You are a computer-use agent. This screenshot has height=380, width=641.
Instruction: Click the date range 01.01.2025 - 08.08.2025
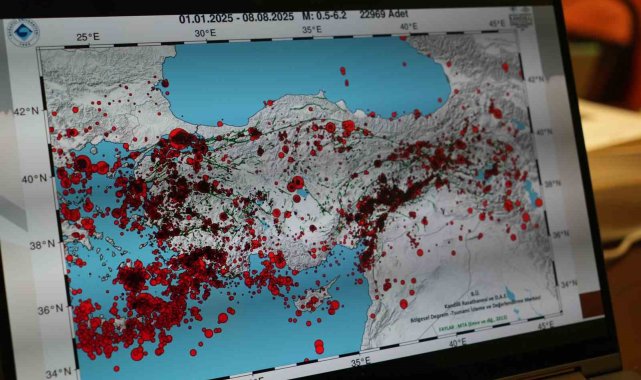click(x=236, y=18)
